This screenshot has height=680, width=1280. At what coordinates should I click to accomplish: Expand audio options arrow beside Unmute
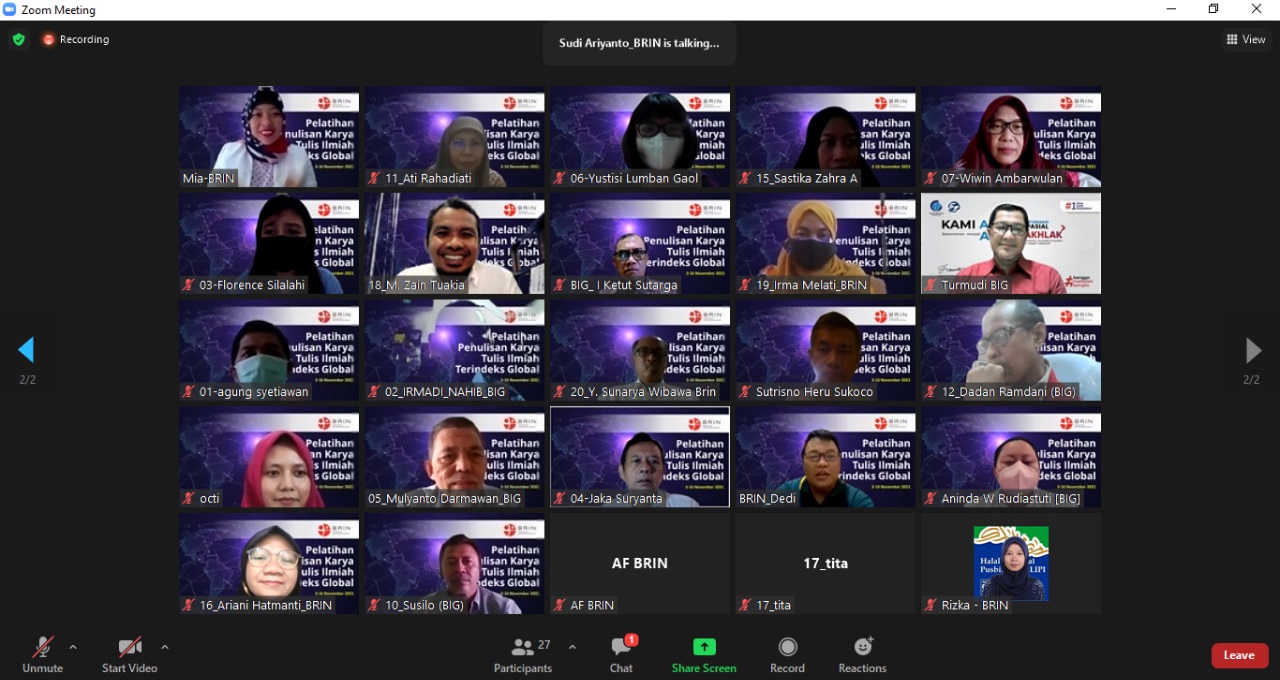tap(73, 647)
